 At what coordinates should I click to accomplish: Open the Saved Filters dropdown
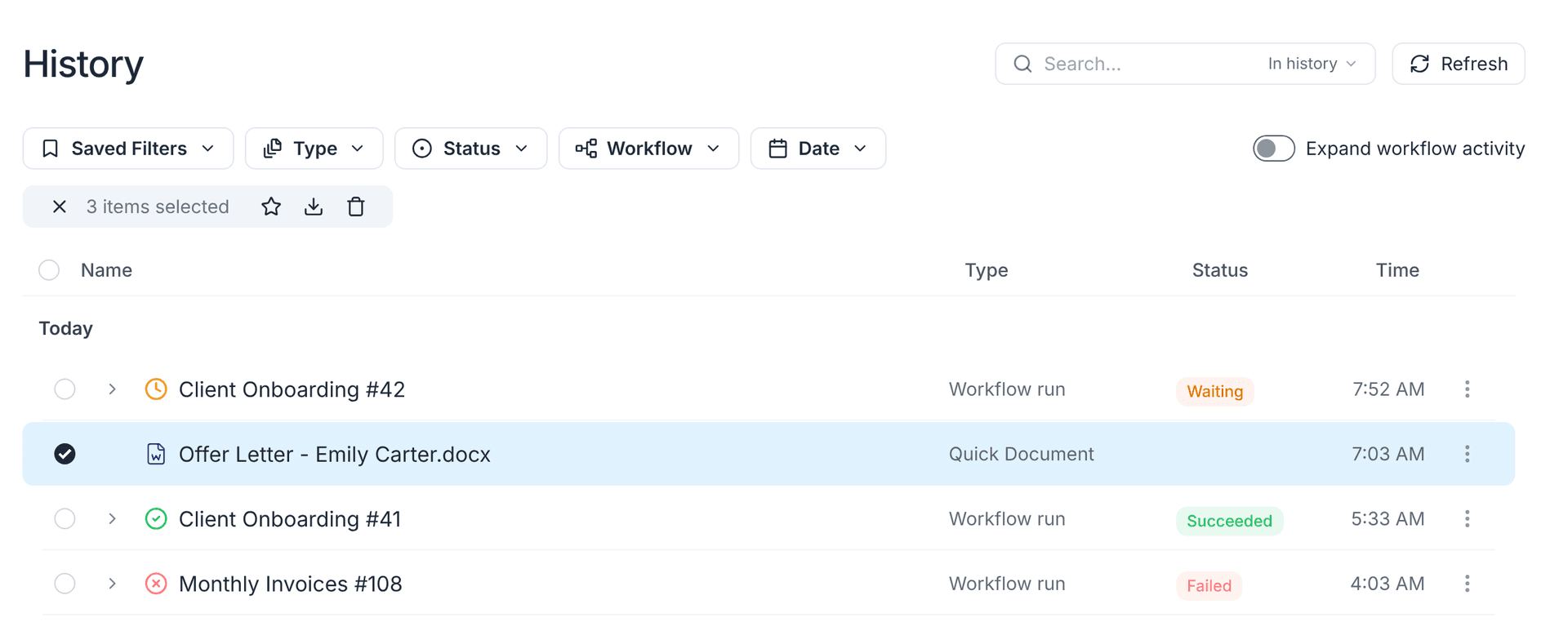tap(128, 149)
